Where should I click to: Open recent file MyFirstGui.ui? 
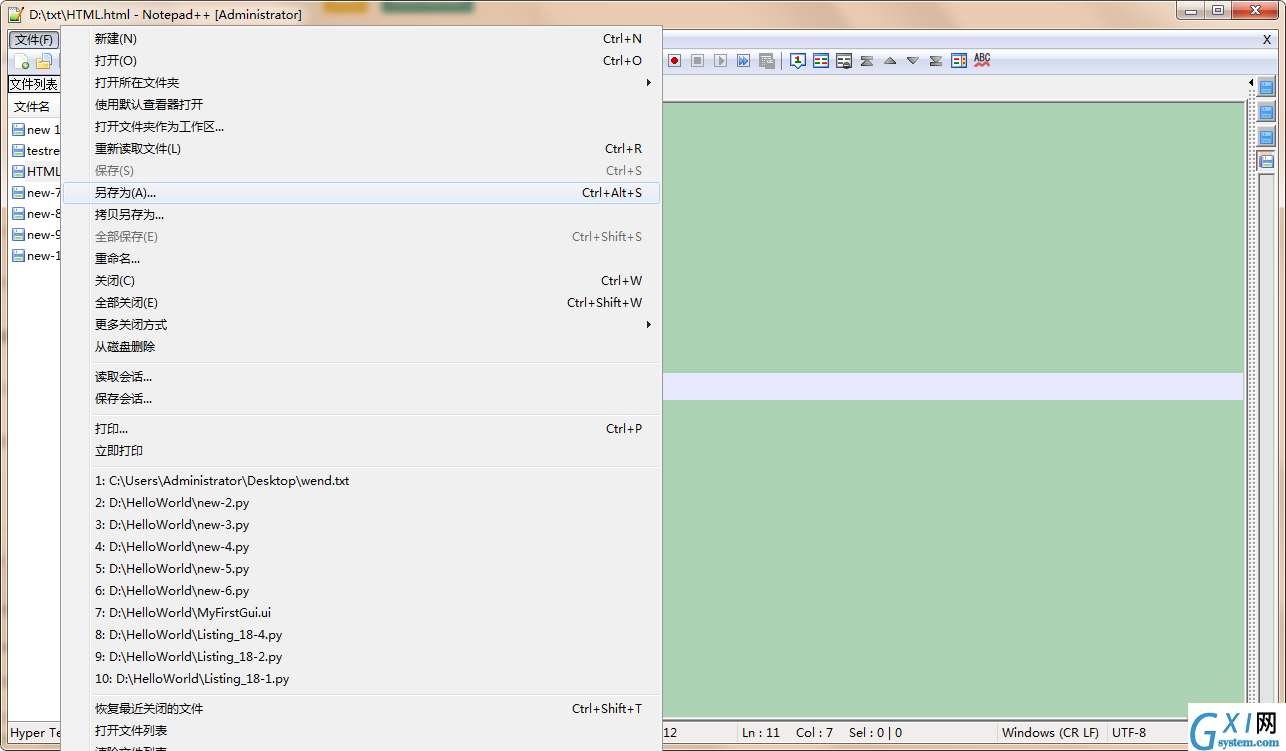(361, 613)
